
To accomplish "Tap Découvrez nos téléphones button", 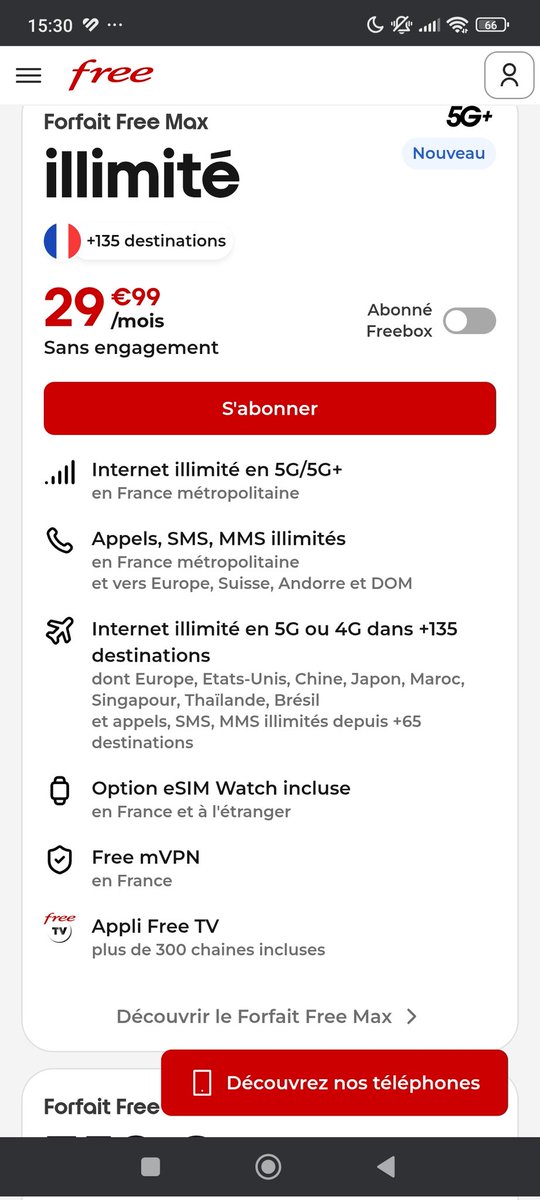I will 334,1083.
